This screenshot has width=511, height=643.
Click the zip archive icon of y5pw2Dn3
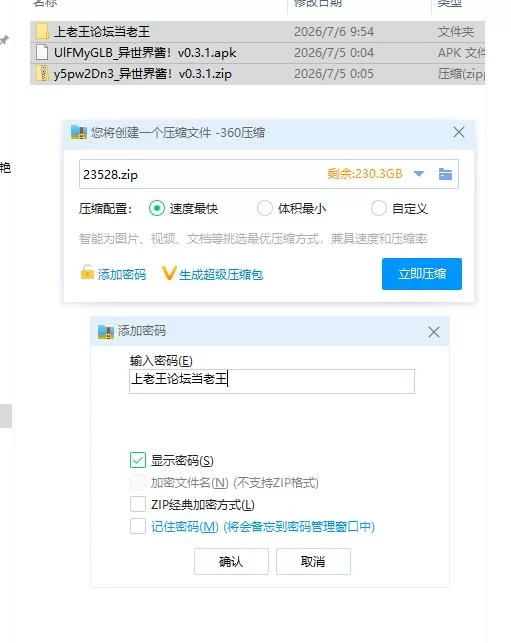(42, 73)
